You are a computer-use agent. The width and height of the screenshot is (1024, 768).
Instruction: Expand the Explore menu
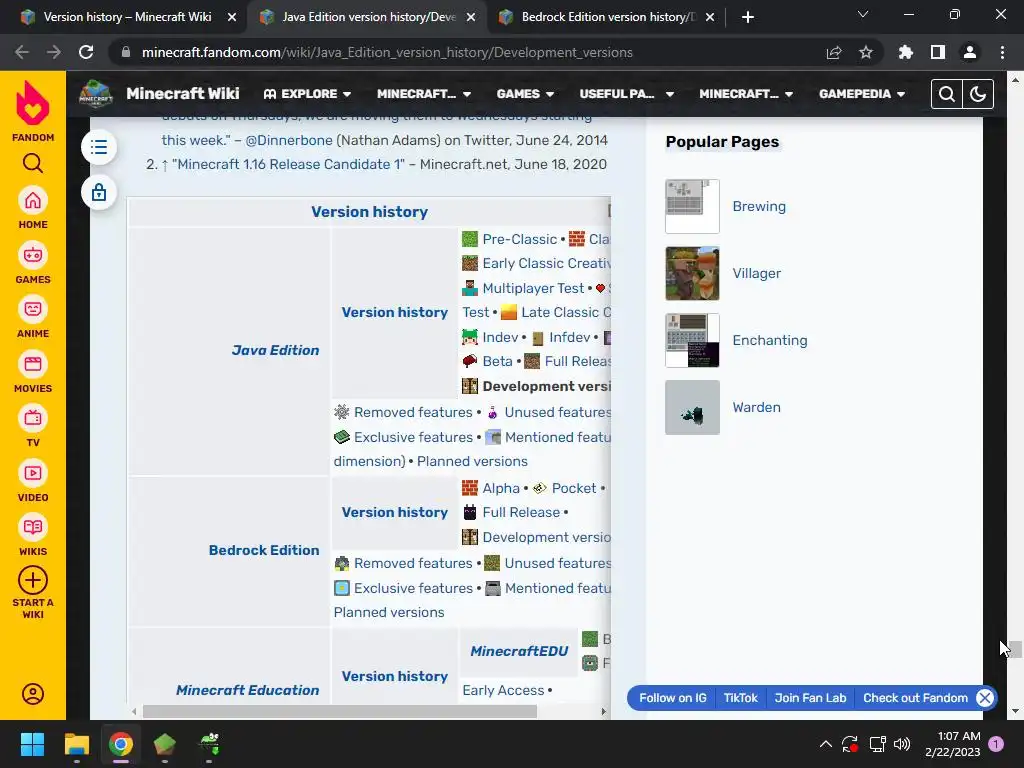(308, 94)
